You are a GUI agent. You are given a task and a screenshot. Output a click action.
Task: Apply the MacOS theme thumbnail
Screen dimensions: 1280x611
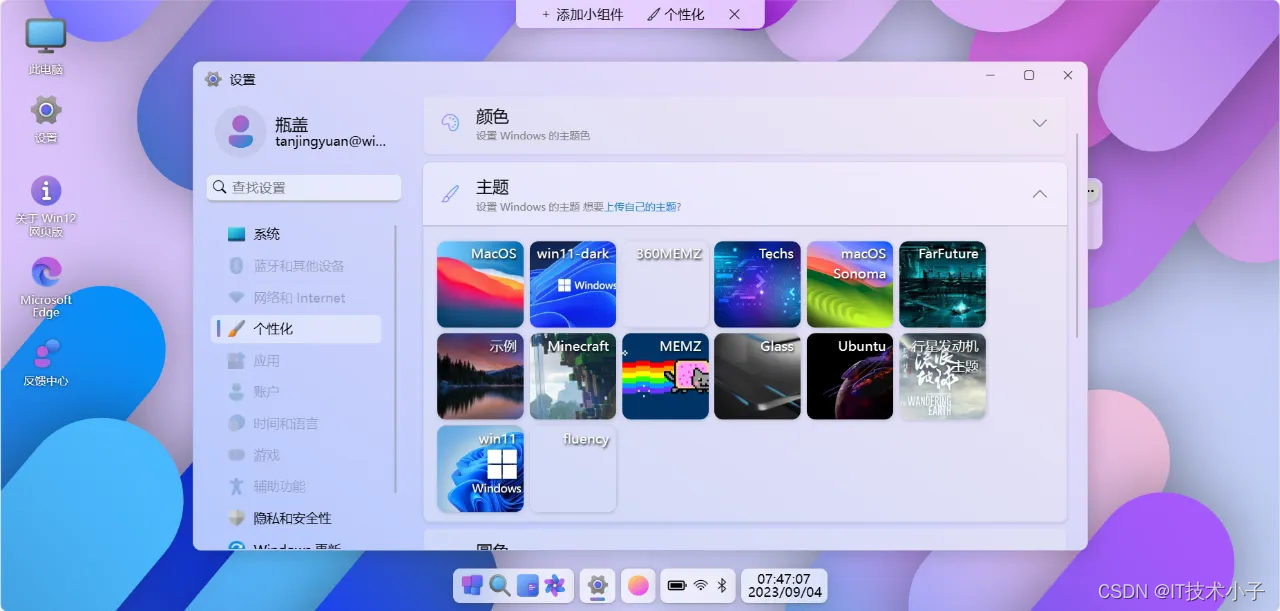[480, 284]
